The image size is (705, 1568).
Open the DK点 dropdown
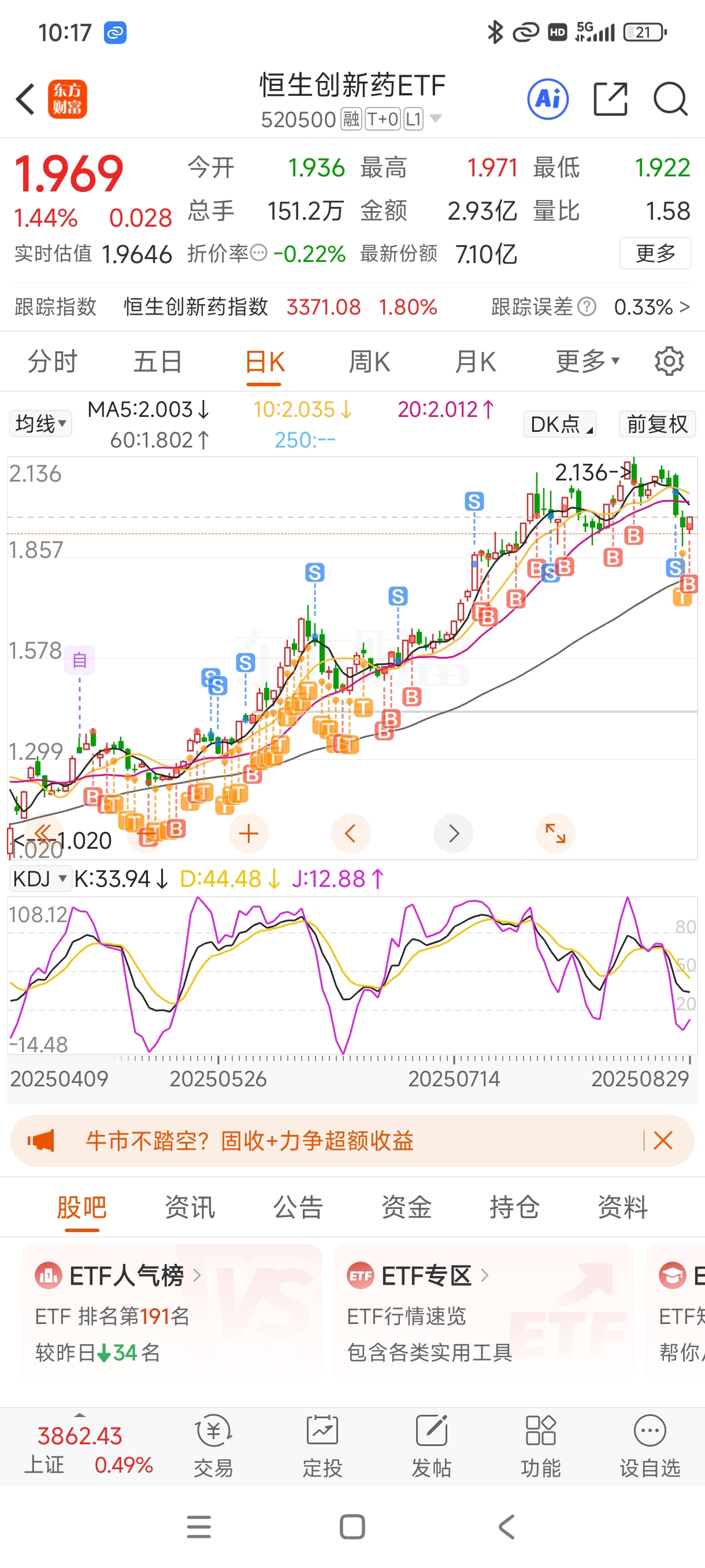[x=559, y=424]
